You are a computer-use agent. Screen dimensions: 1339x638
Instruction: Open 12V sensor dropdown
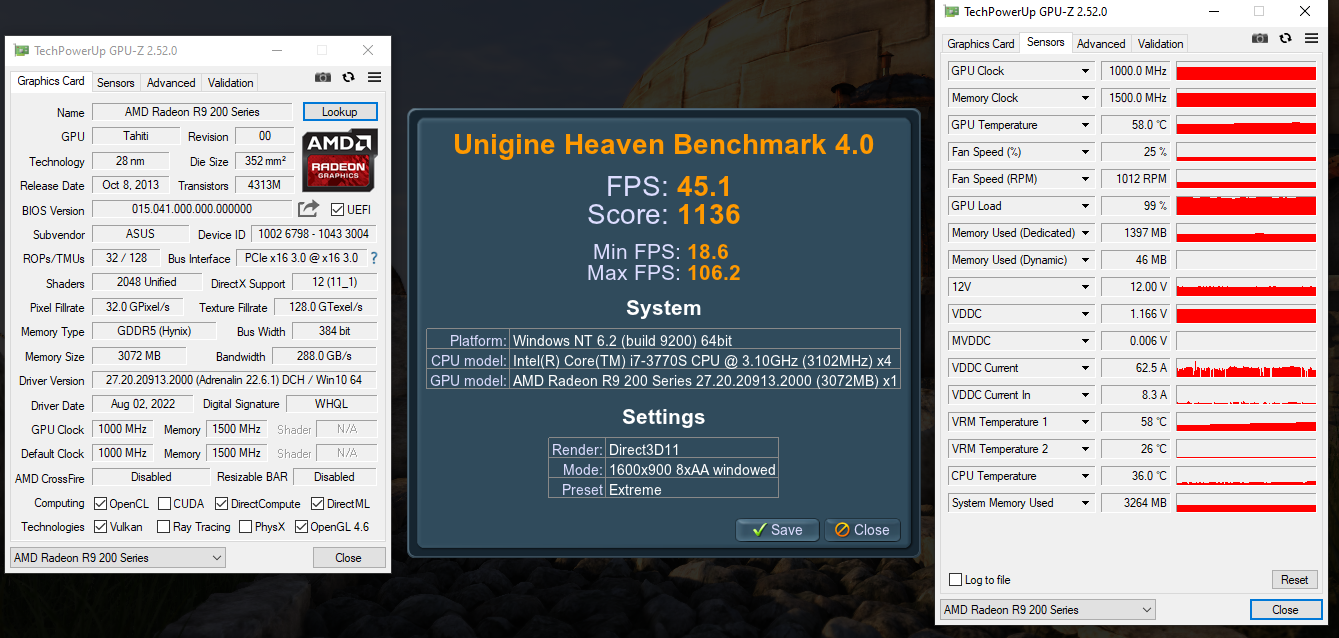coord(1085,287)
